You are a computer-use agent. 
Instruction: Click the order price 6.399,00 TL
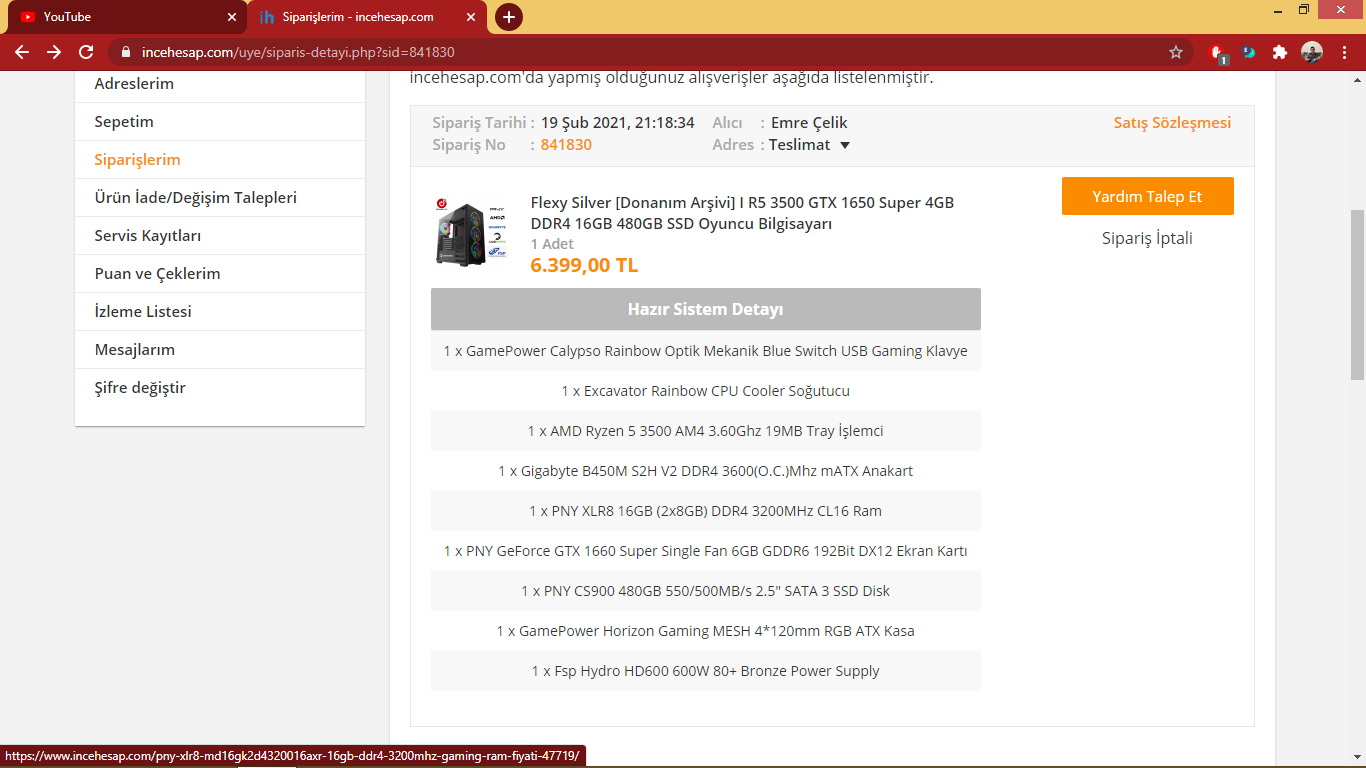(584, 265)
